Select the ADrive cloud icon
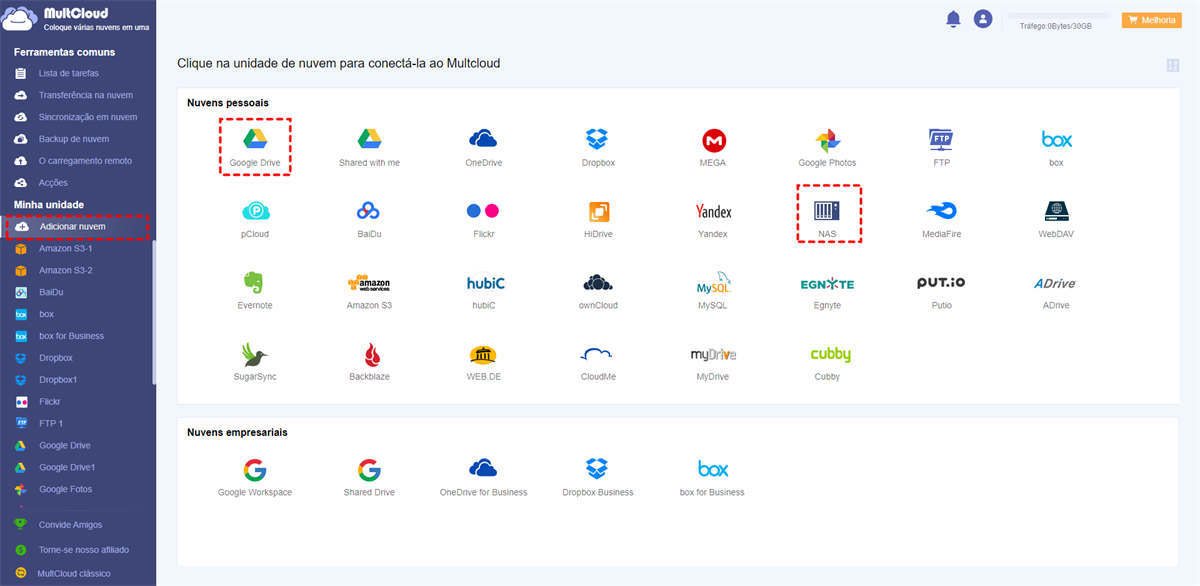 point(1056,284)
